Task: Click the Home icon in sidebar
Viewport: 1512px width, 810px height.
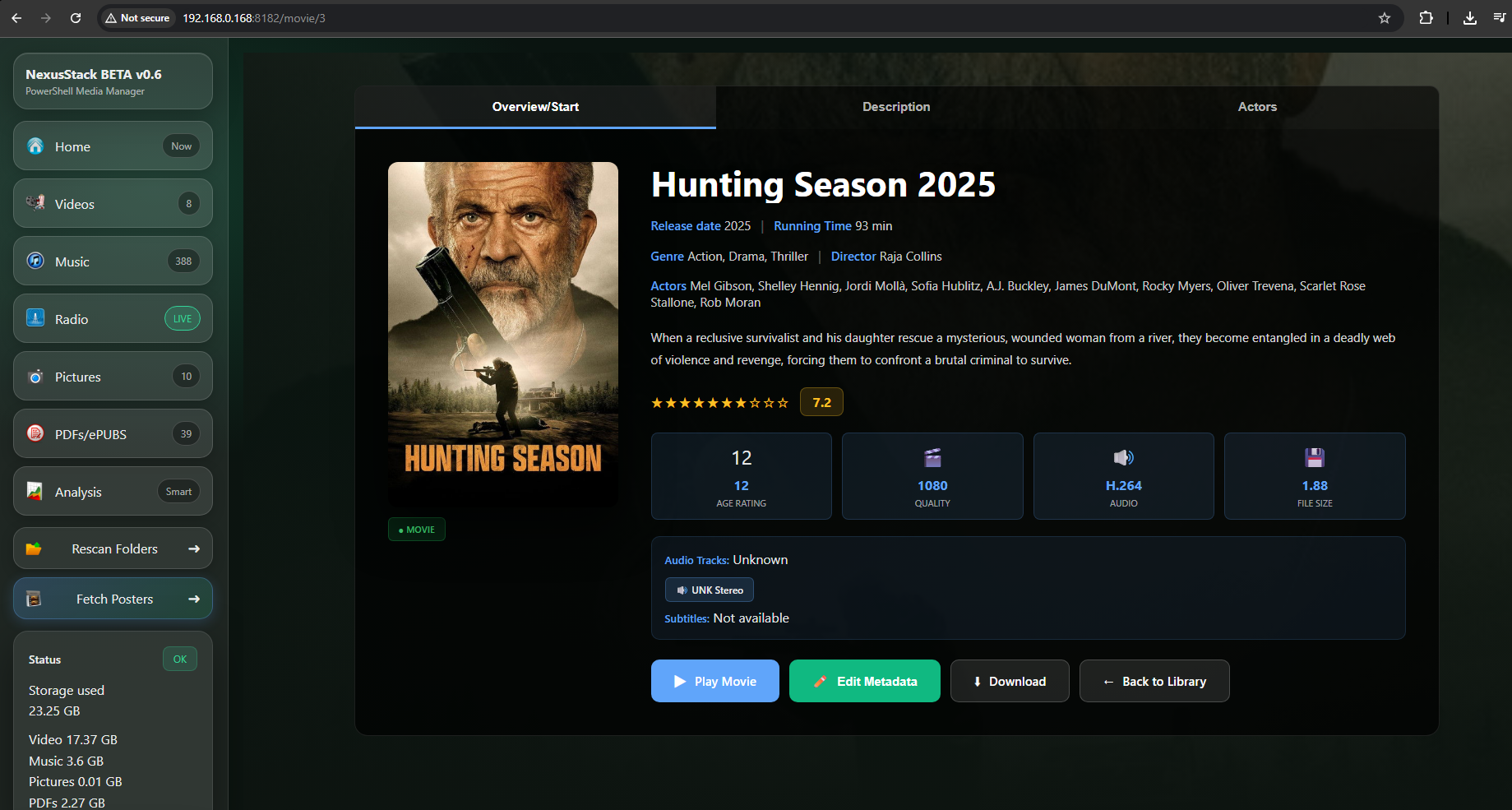Action: pyautogui.click(x=35, y=146)
